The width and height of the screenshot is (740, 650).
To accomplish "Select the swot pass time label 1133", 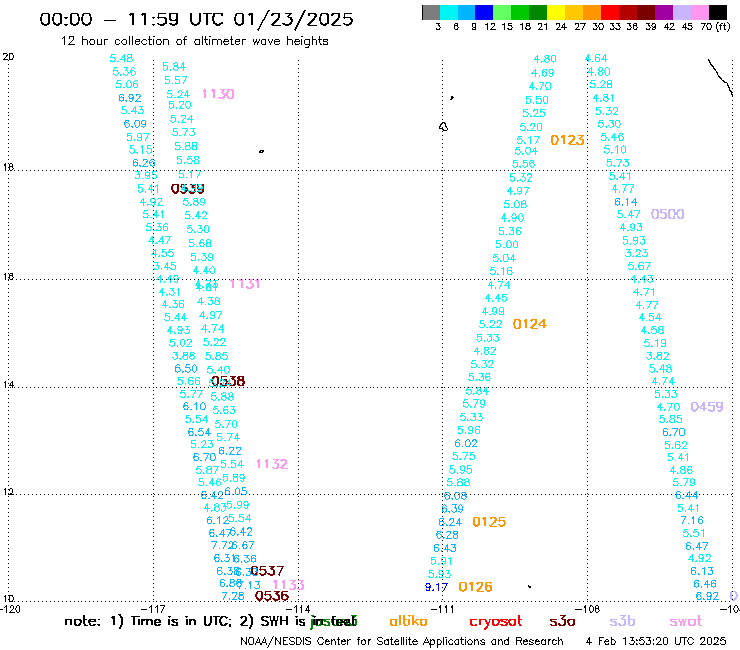I will [288, 585].
